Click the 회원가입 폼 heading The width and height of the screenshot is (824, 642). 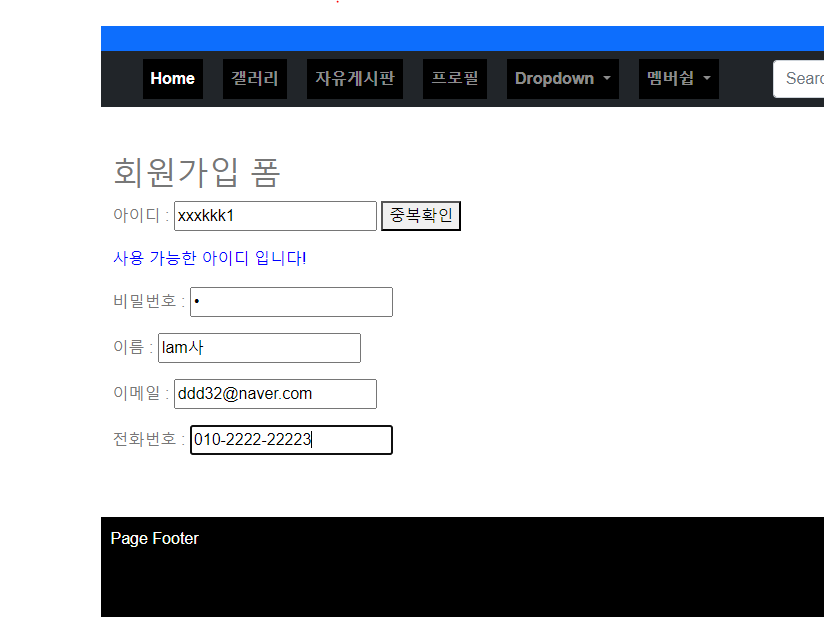click(197, 172)
